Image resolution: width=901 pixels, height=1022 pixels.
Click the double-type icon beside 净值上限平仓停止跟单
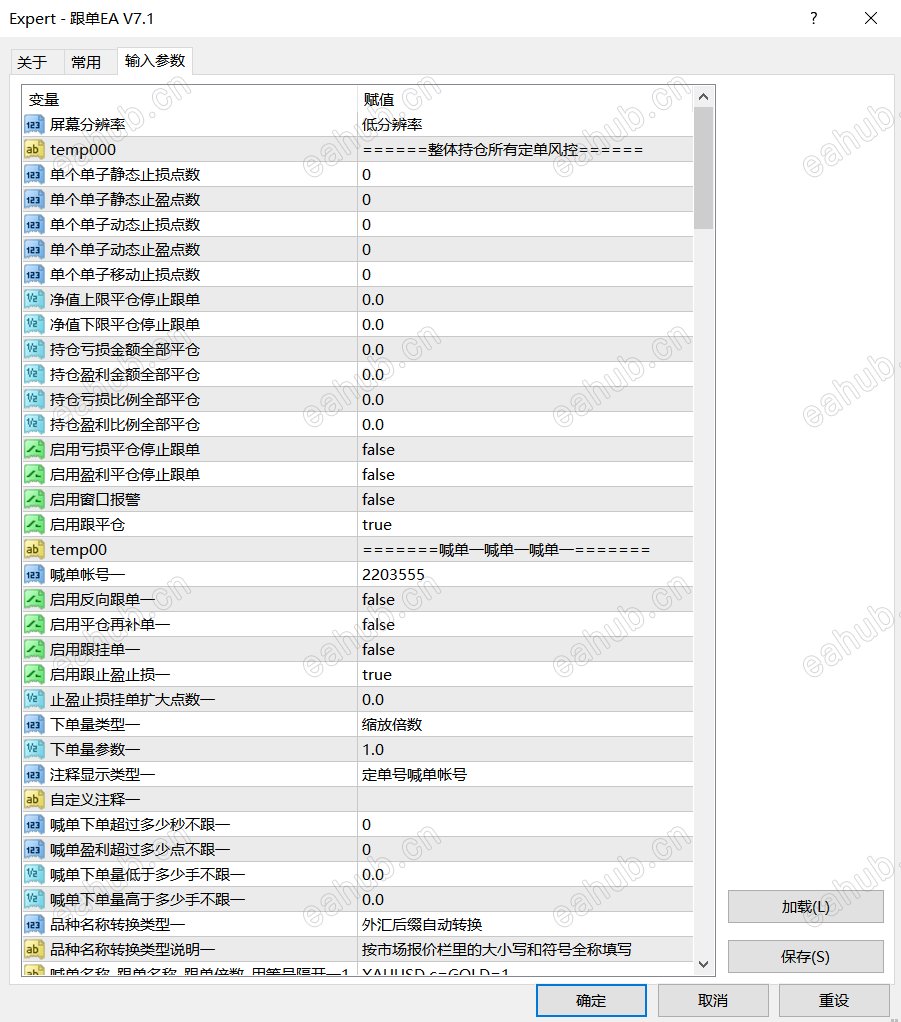[34, 299]
